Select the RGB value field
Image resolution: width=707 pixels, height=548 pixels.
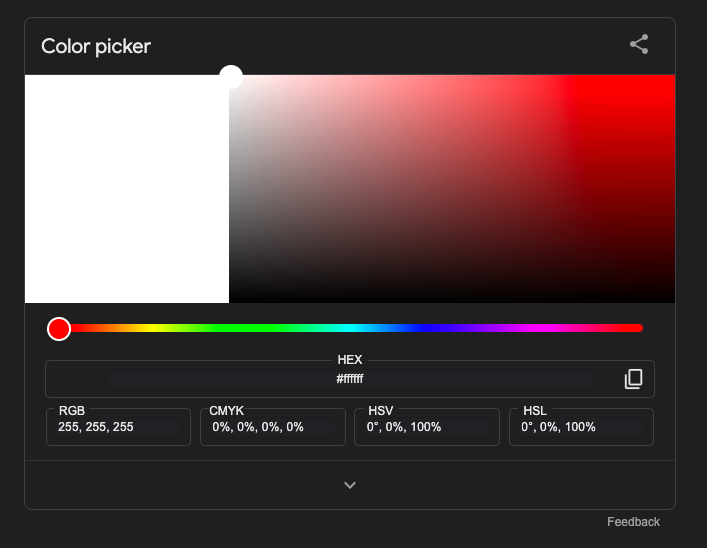tap(118, 427)
